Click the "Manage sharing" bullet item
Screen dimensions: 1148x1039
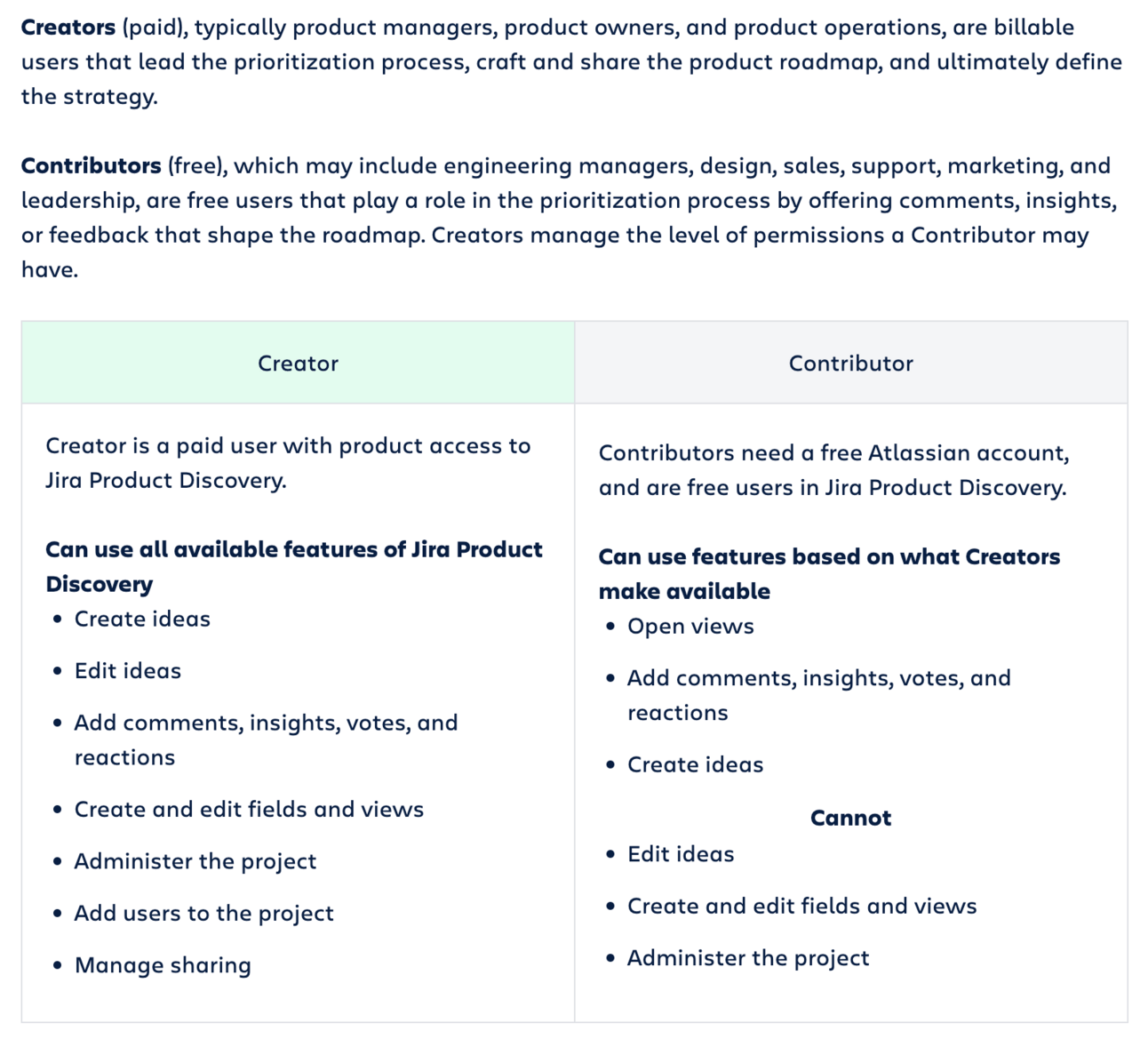pos(163,965)
